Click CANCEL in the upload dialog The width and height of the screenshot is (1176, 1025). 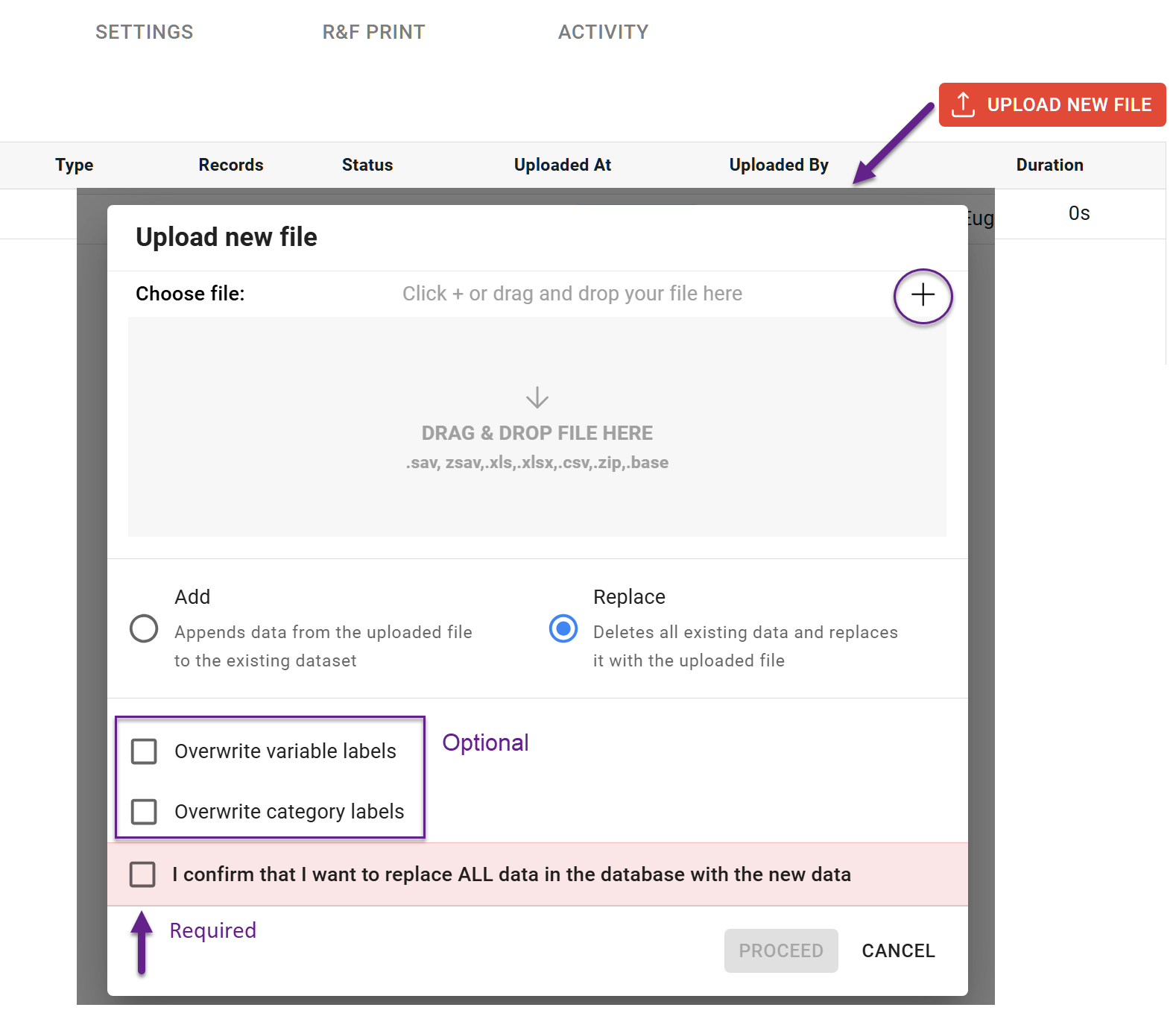click(x=898, y=950)
